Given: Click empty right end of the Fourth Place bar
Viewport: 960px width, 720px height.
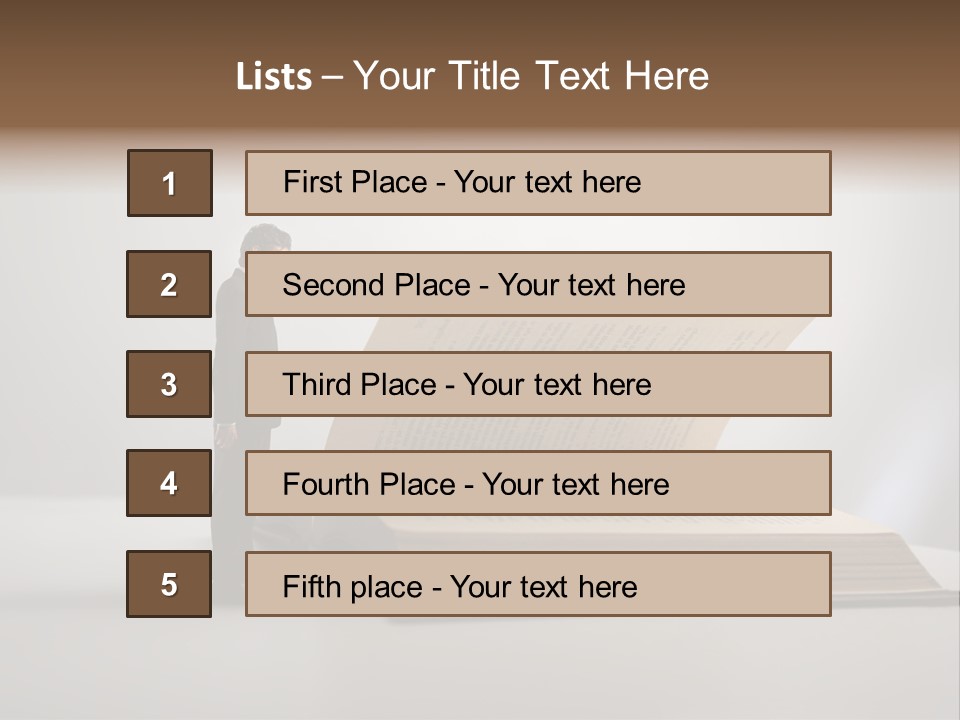Looking at the screenshot, I should pos(760,484).
